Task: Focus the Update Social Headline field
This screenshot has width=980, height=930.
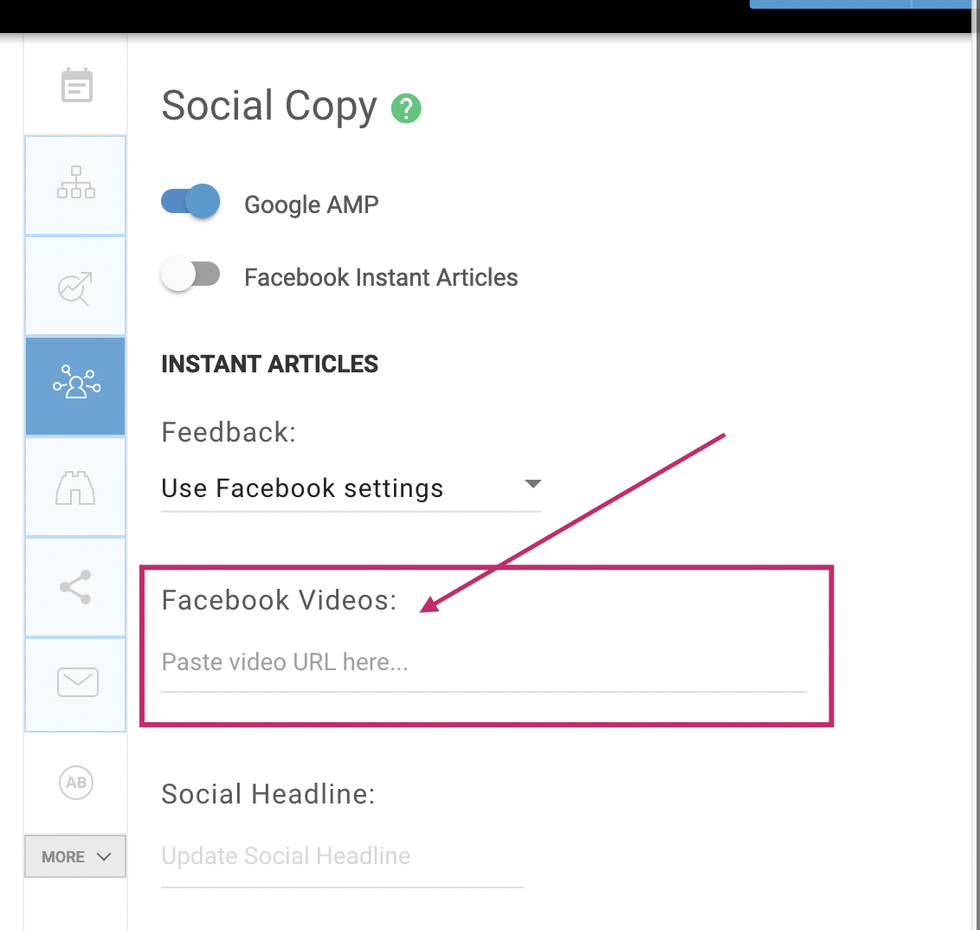Action: (342, 857)
